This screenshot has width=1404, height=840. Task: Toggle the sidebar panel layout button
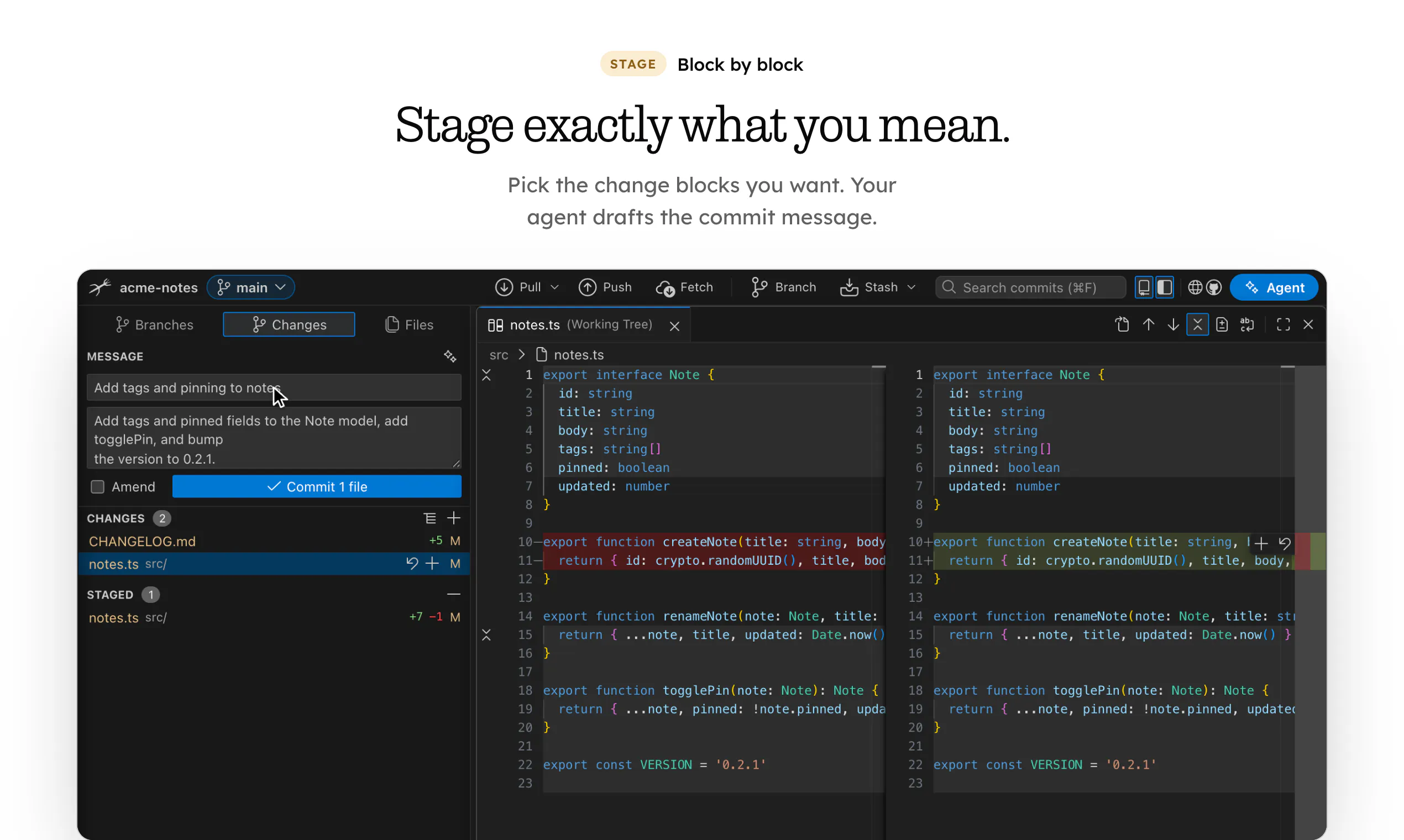(x=1165, y=287)
